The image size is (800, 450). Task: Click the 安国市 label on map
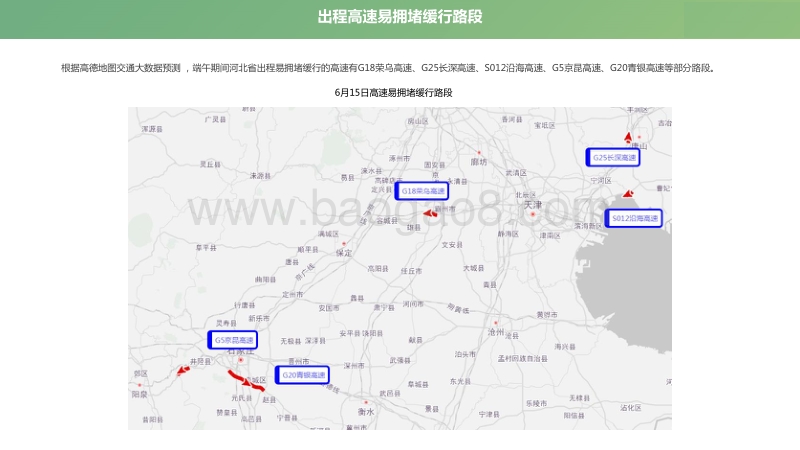pyautogui.click(x=329, y=308)
